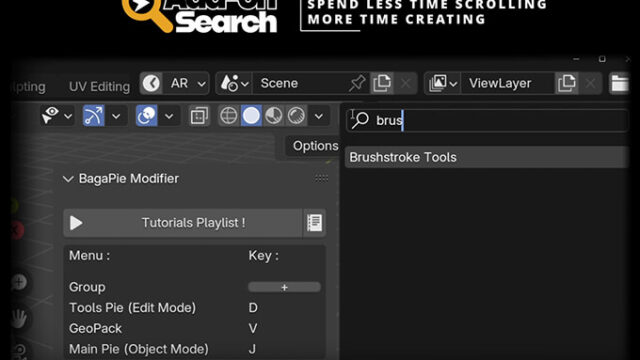Image resolution: width=640 pixels, height=360 pixels.
Task: Open the object visibility eye dropdown
Action: click(x=57, y=116)
